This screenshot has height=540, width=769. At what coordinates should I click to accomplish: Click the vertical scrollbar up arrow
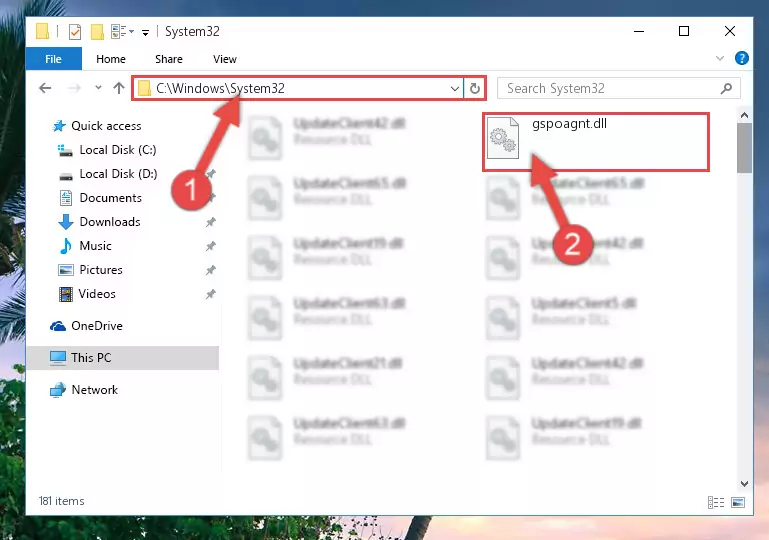pyautogui.click(x=744, y=115)
